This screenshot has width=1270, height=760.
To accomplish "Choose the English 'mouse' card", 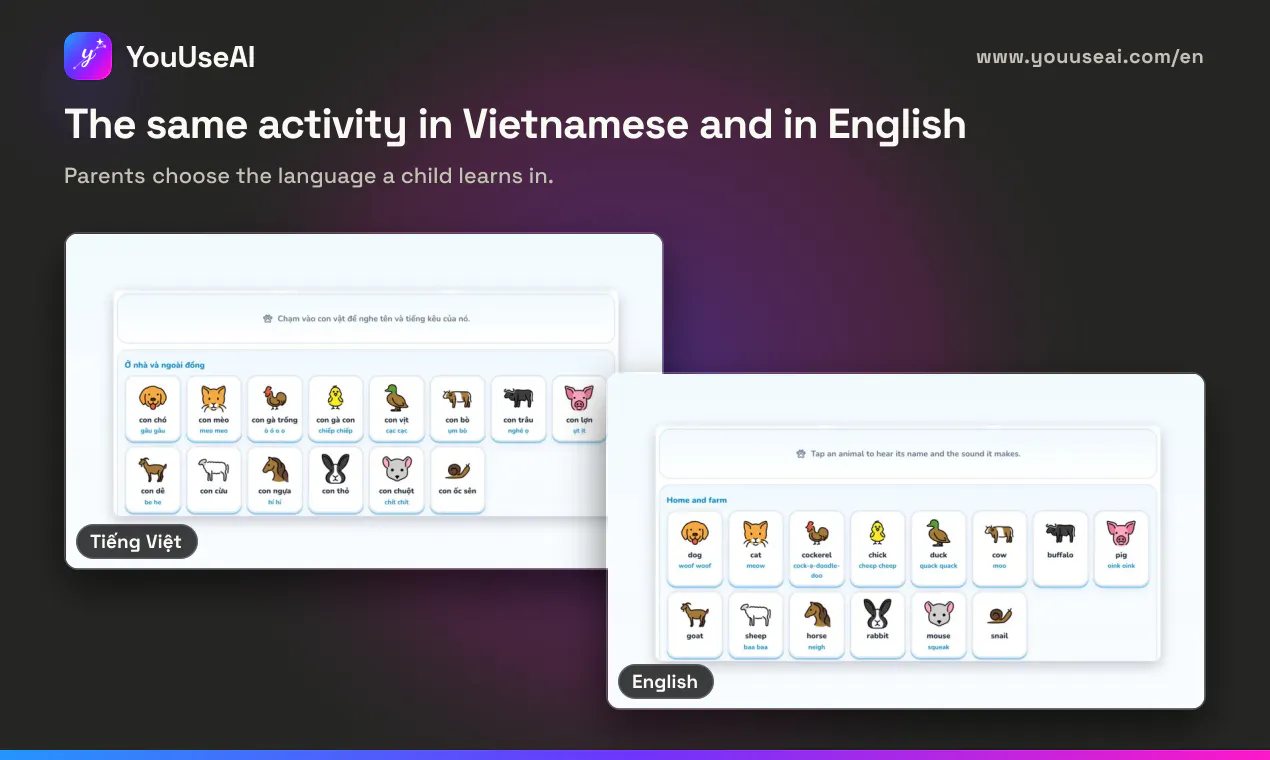I will point(939,625).
